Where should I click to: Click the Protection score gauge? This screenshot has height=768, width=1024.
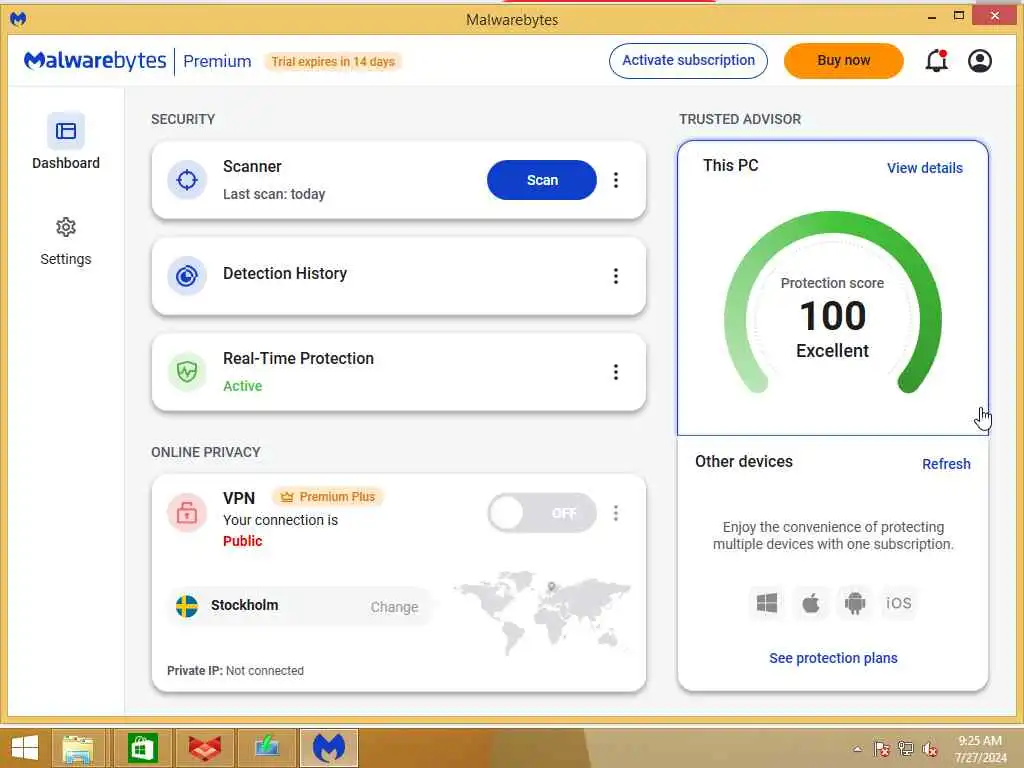tap(833, 304)
